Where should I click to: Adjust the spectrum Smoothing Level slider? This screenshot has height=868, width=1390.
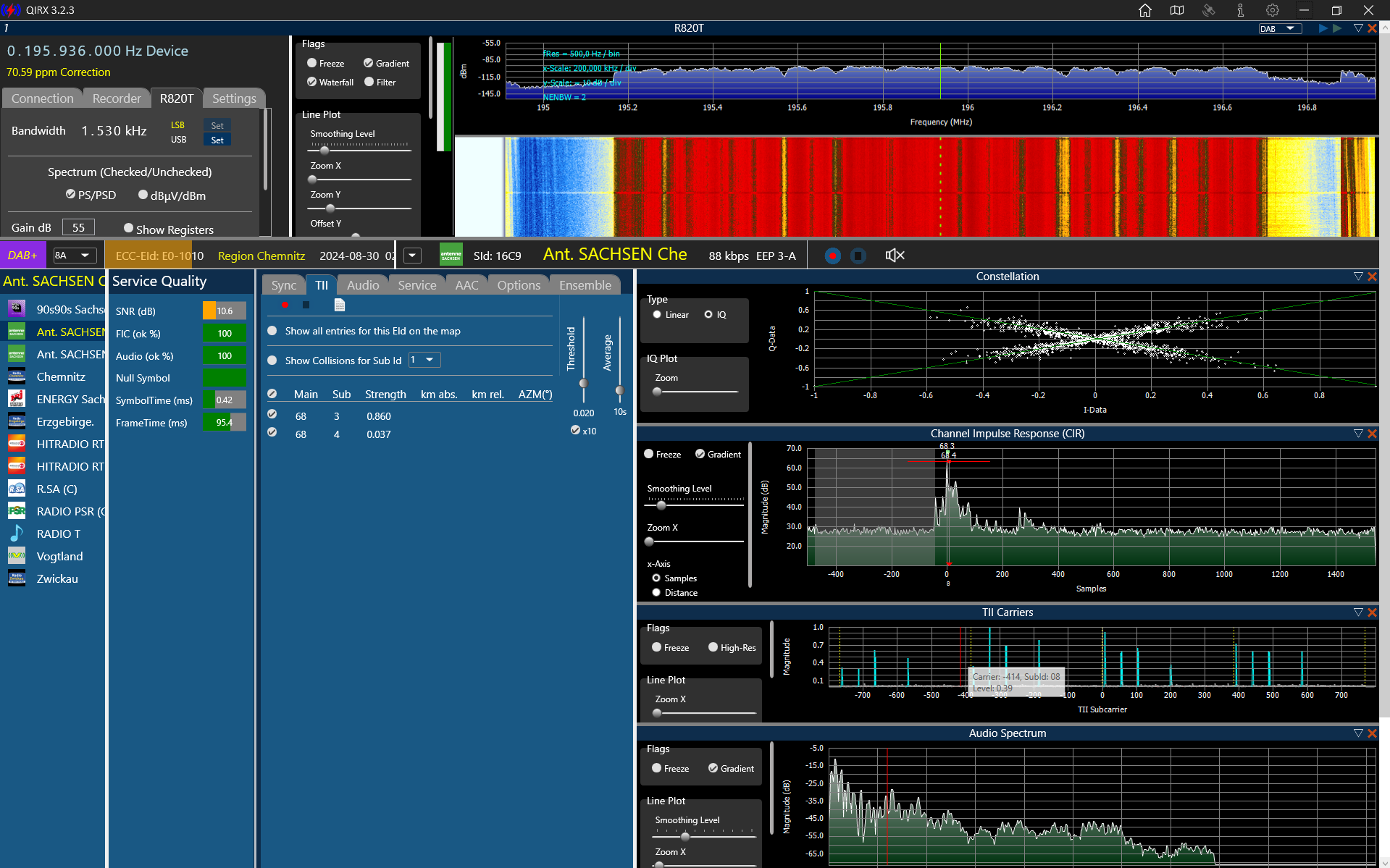325,151
